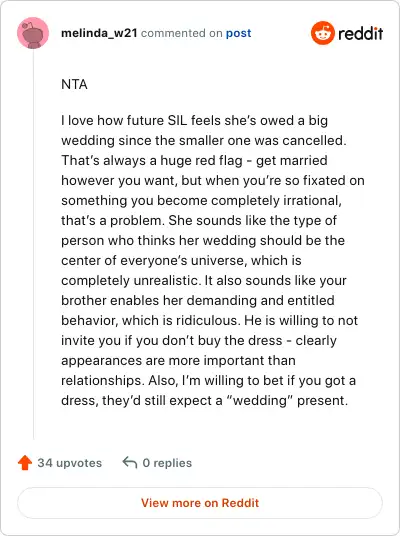This screenshot has width=400, height=536.
Task: Click the line beginning "brother enables her demanding"
Action: (x=198, y=300)
